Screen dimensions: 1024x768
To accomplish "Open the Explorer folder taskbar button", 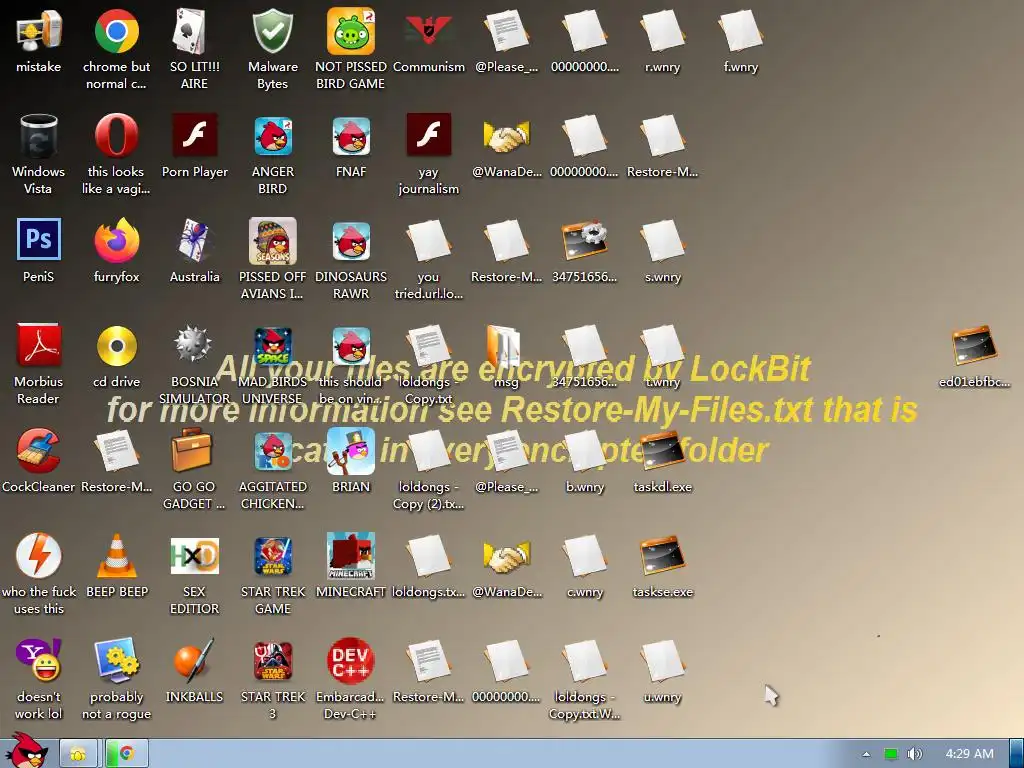I will tap(78, 754).
